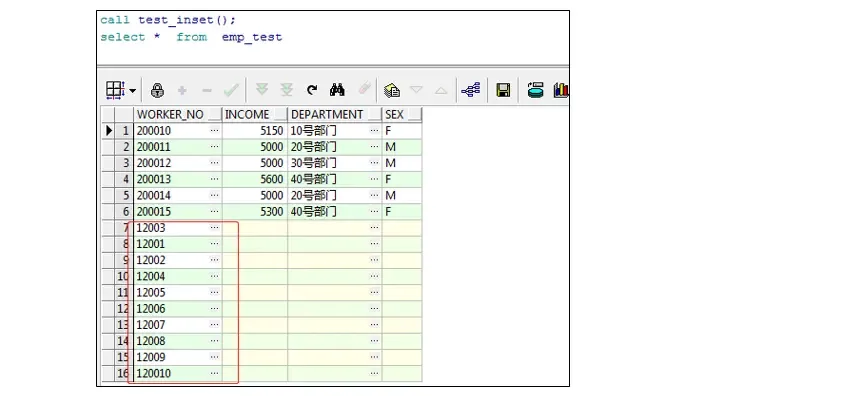
Task: Click the eraser clear record icon
Action: [x=364, y=89]
